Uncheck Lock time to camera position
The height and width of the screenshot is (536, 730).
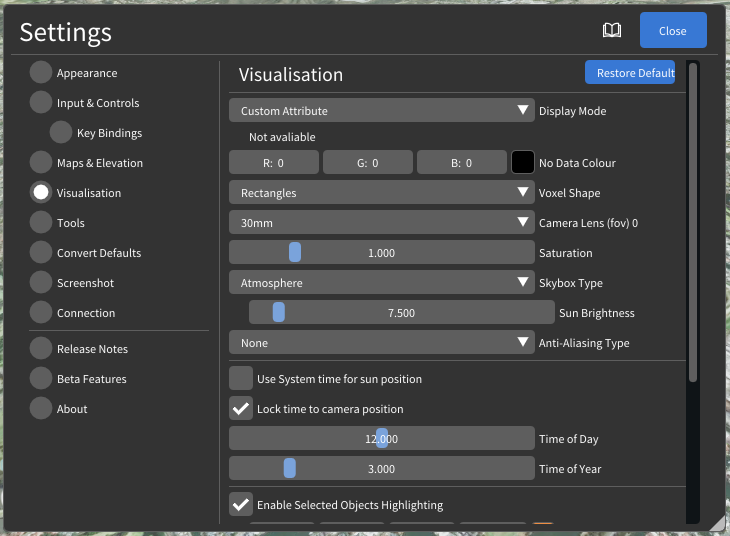coord(241,409)
